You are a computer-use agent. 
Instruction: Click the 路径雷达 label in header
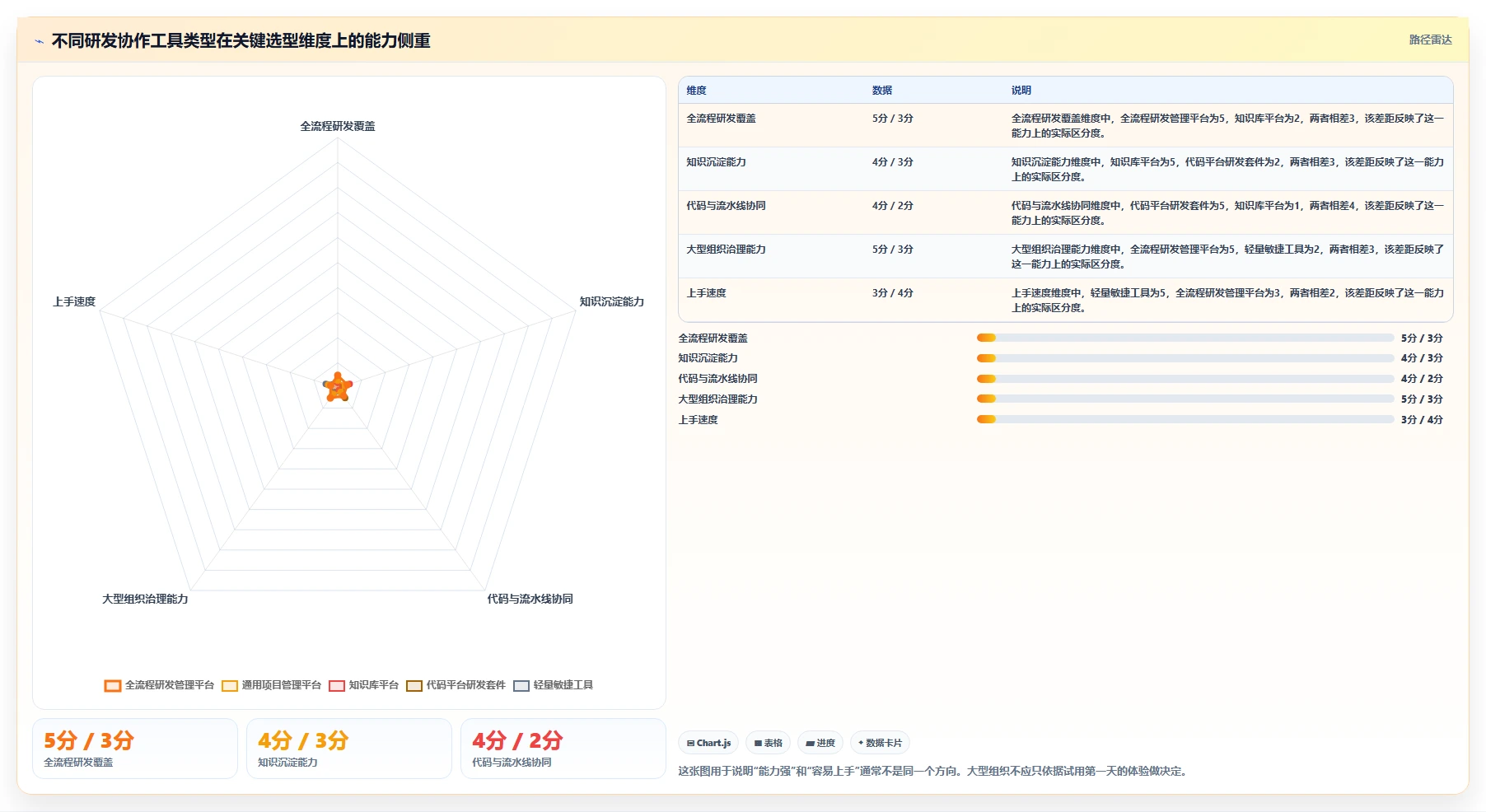[x=1430, y=40]
